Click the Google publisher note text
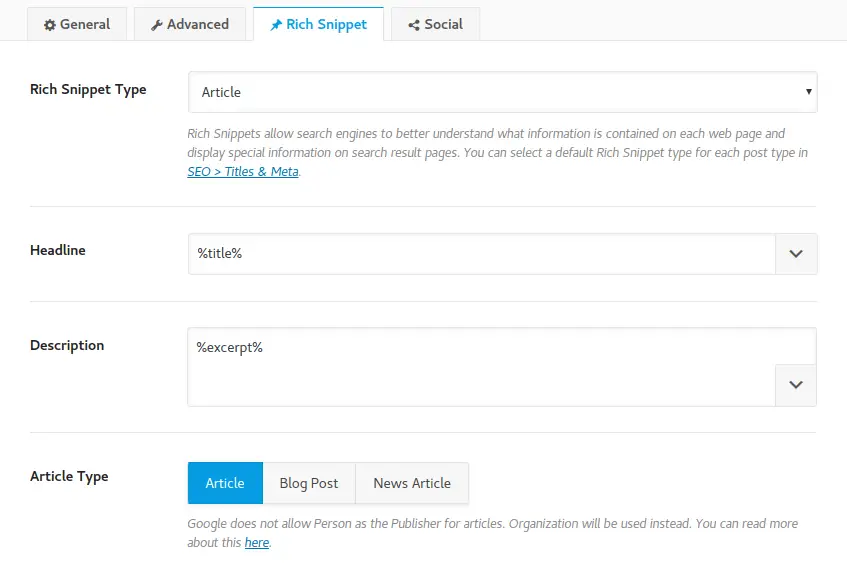 [493, 533]
